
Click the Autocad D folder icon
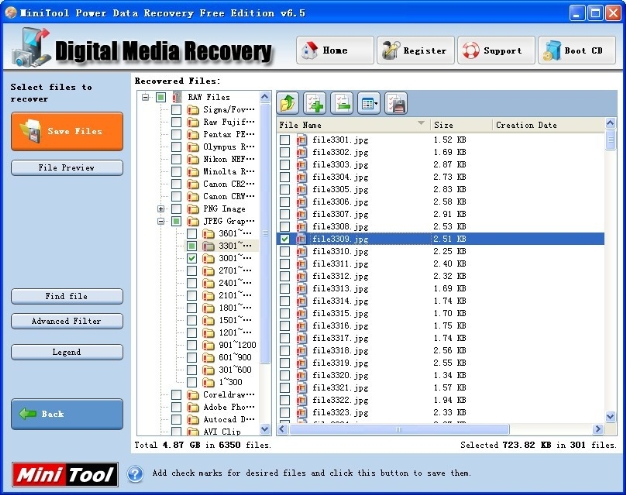tap(193, 420)
